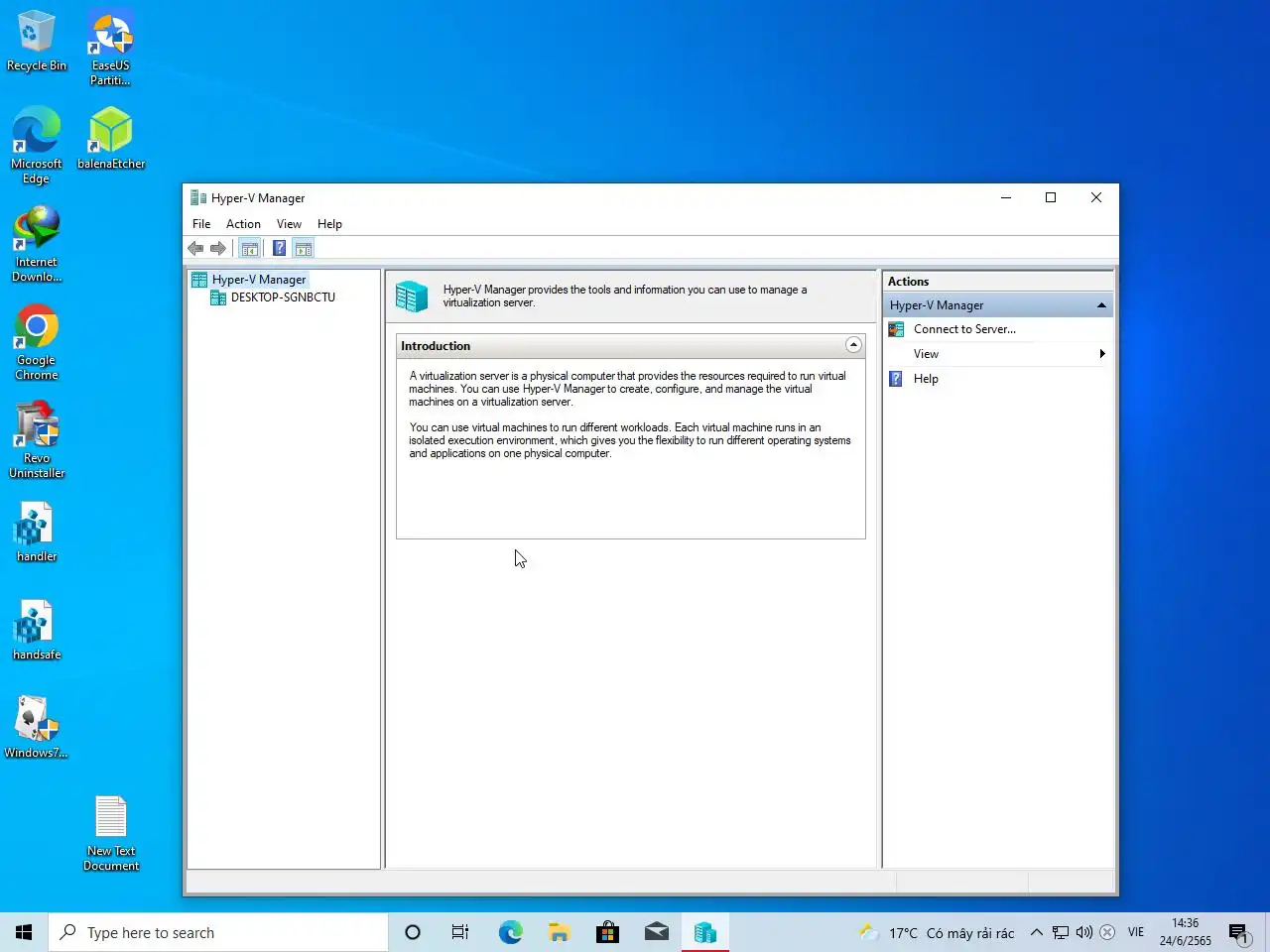Collapse Hyper-V Manager actions group arrow
Image resolution: width=1270 pixels, height=952 pixels.
[x=1101, y=305]
